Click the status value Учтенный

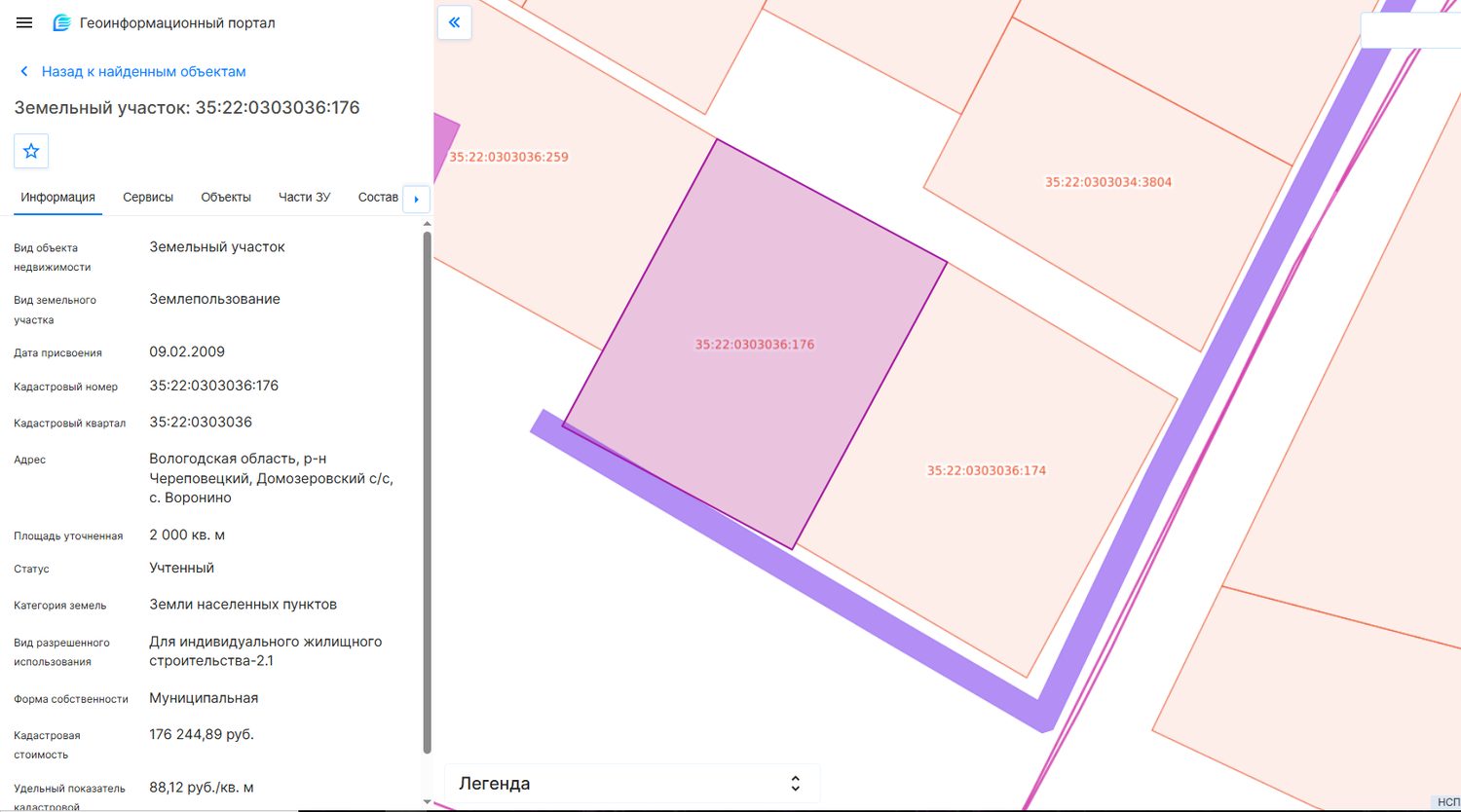pyautogui.click(x=182, y=568)
